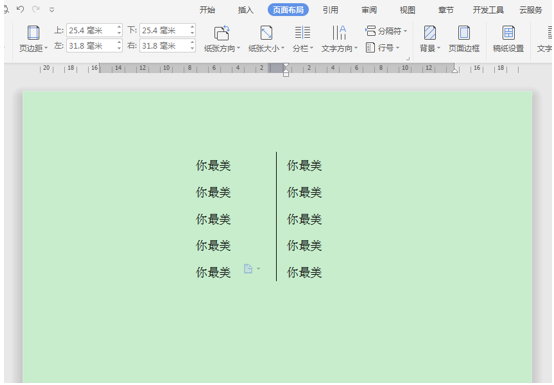Click the 分栏 columns icon
The image size is (554, 385).
pyautogui.click(x=302, y=33)
